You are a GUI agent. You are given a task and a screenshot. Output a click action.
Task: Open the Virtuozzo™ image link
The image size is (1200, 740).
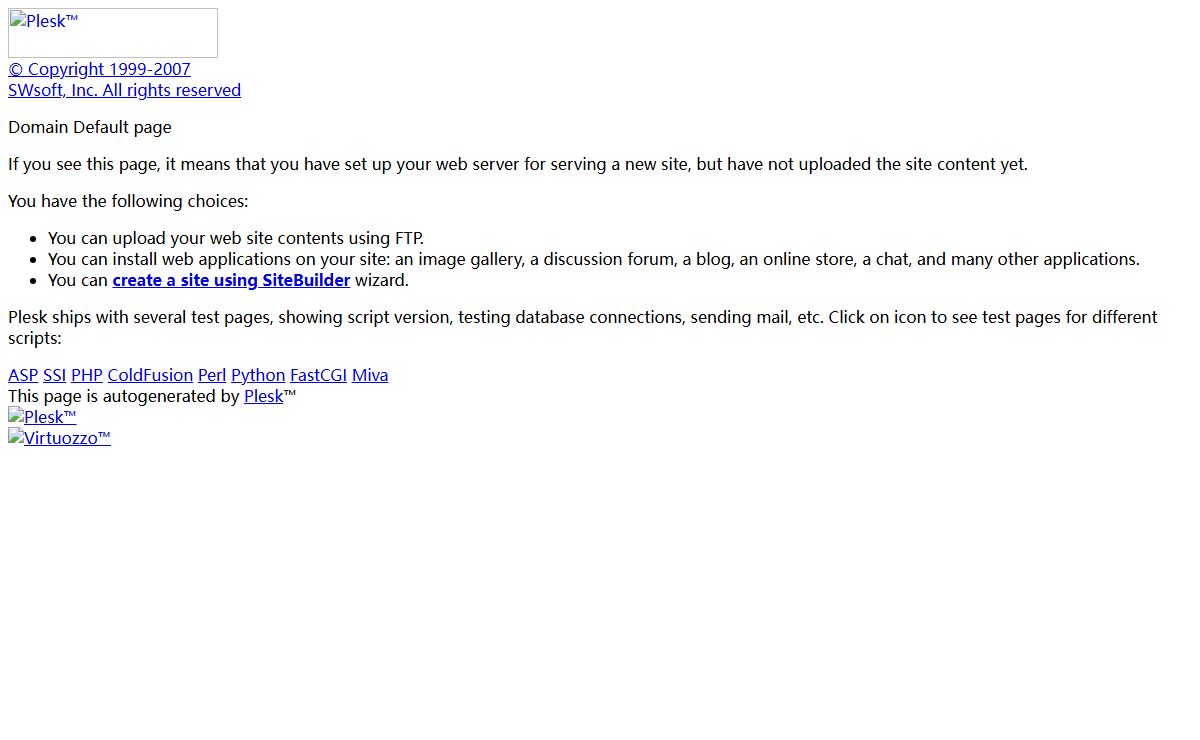click(x=59, y=438)
